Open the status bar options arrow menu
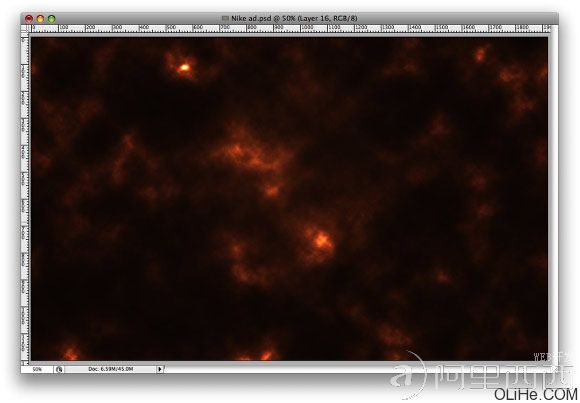Screen dimensions: 580x403 pyautogui.click(x=160, y=369)
